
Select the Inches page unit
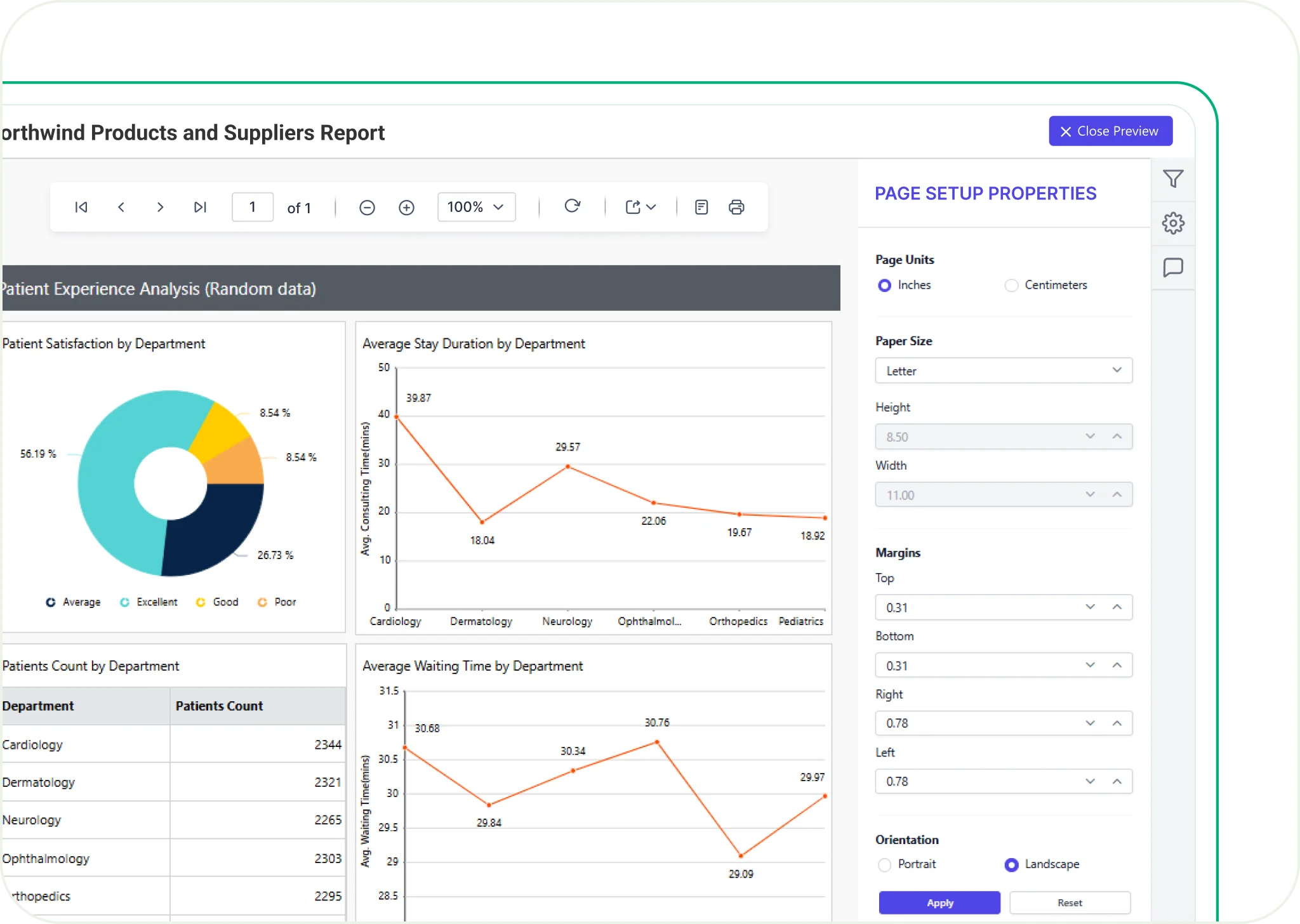[x=884, y=286]
